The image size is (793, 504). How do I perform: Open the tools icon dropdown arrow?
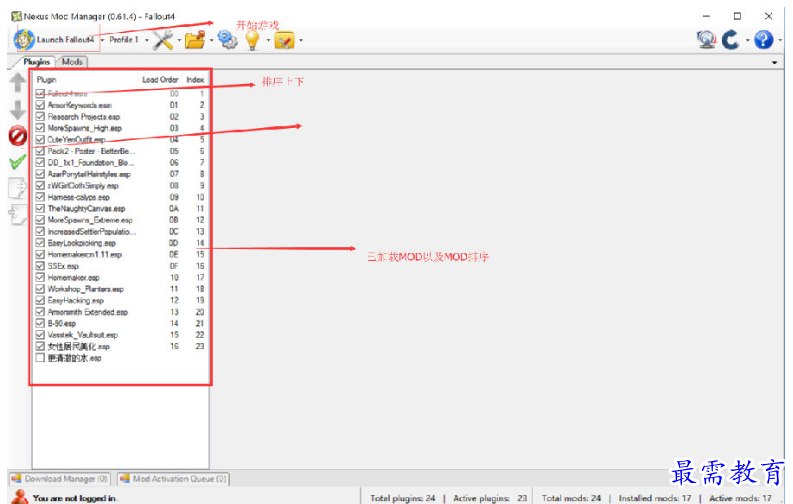coord(179,40)
